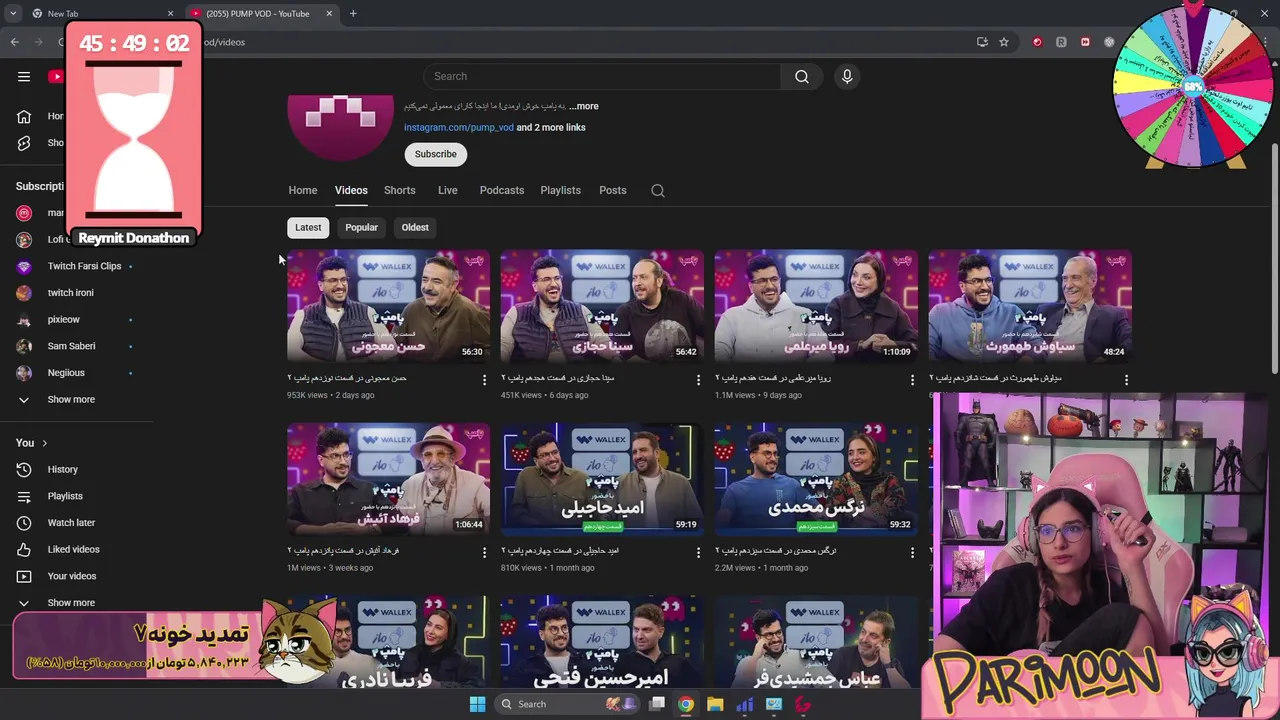This screenshot has height=720, width=1280.
Task: Subscribe to the PUMP VOD channel
Action: pyautogui.click(x=436, y=154)
